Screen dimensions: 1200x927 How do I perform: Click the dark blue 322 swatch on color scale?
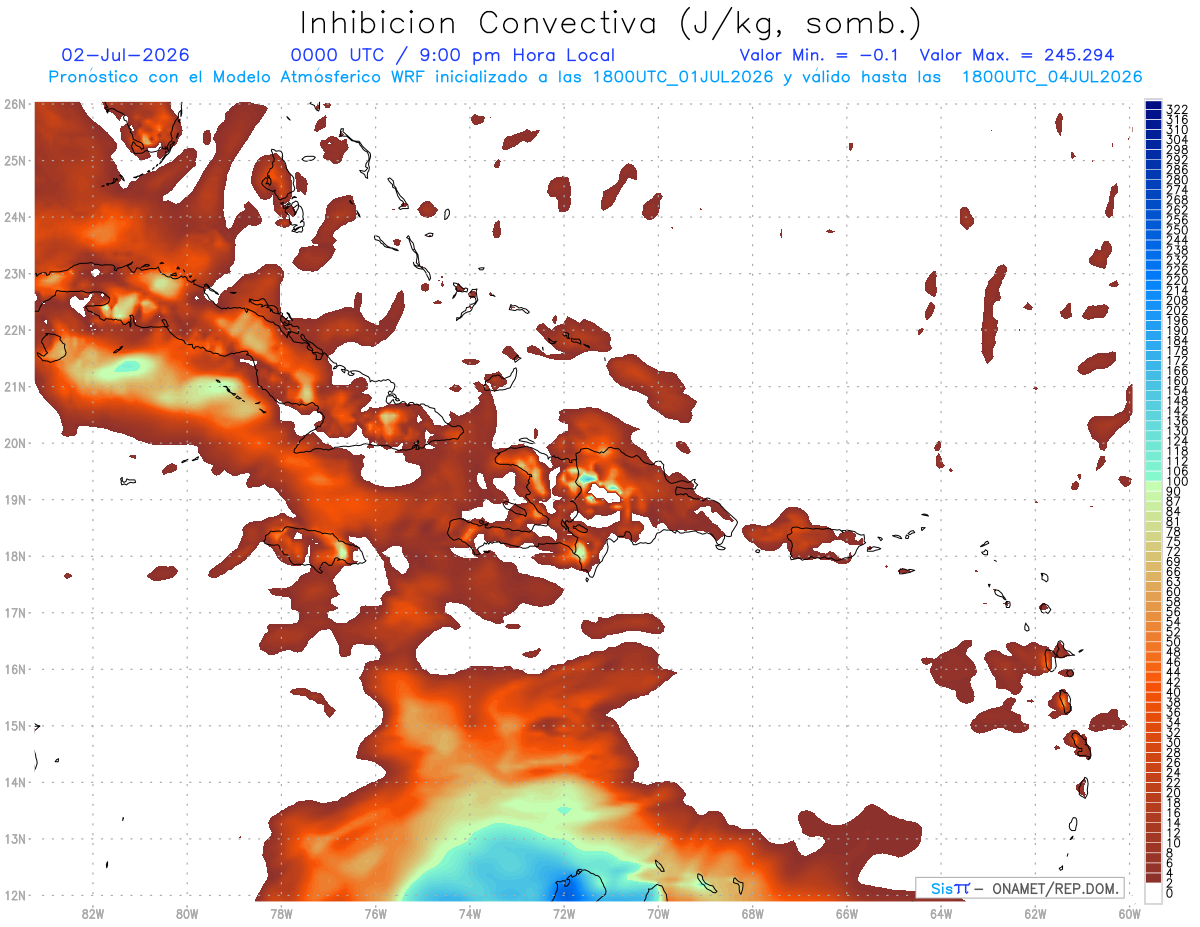1154,107
